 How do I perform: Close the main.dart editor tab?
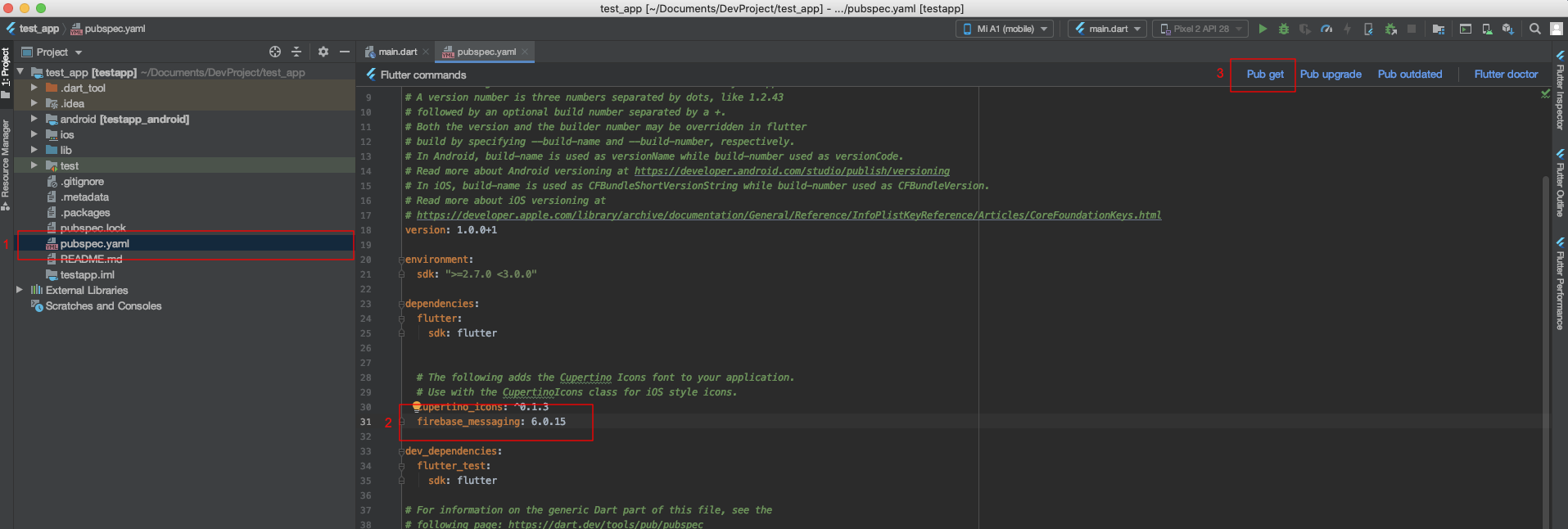pos(425,52)
